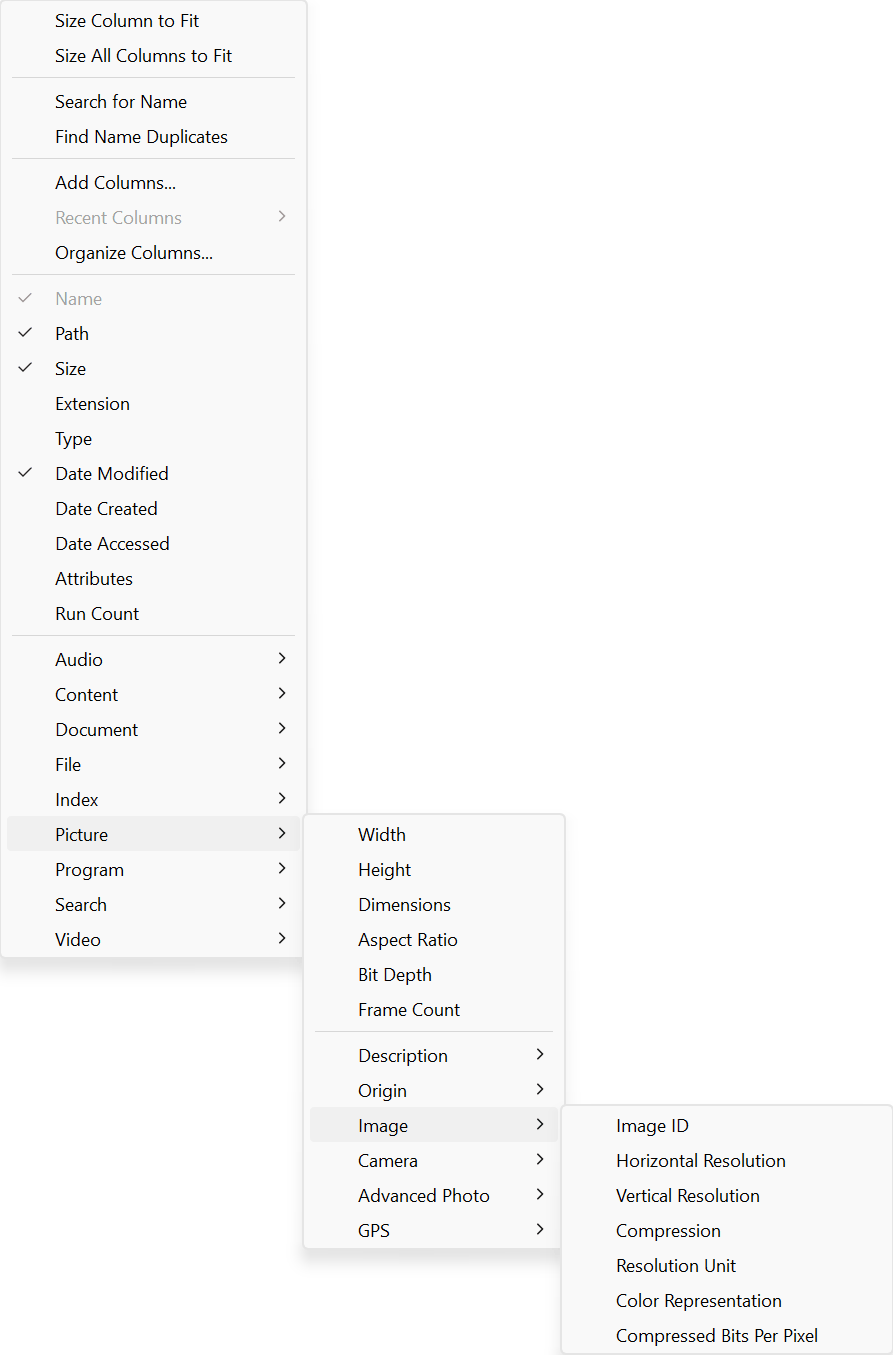893x1355 pixels.
Task: Uncheck the Size column option
Action: pyautogui.click(x=70, y=369)
